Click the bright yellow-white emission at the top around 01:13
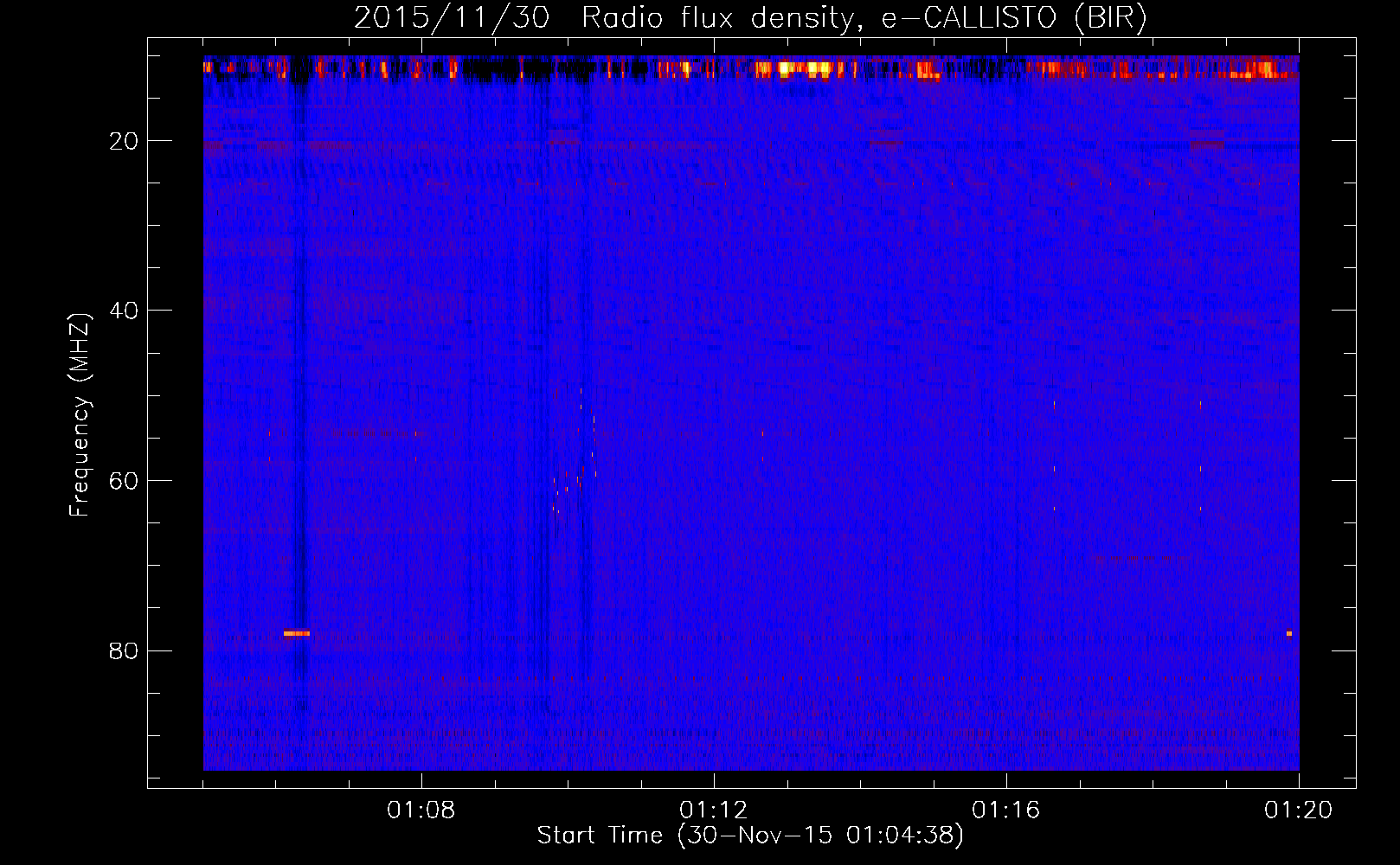The width and height of the screenshot is (1400, 865). click(x=805, y=67)
